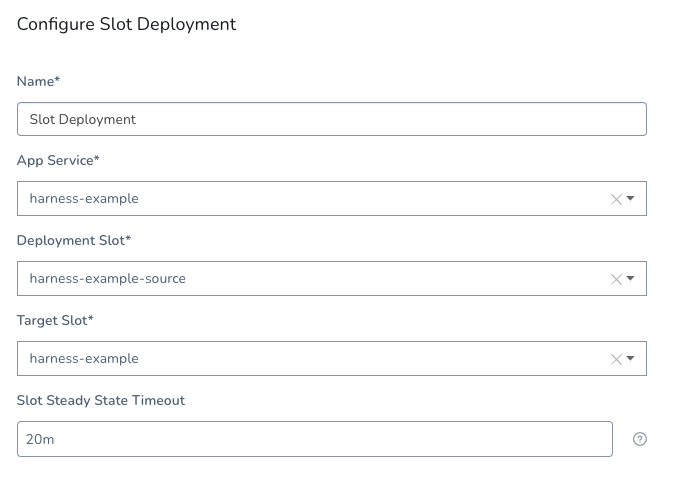
Task: Expand the App Service dropdown arrow
Action: click(630, 199)
